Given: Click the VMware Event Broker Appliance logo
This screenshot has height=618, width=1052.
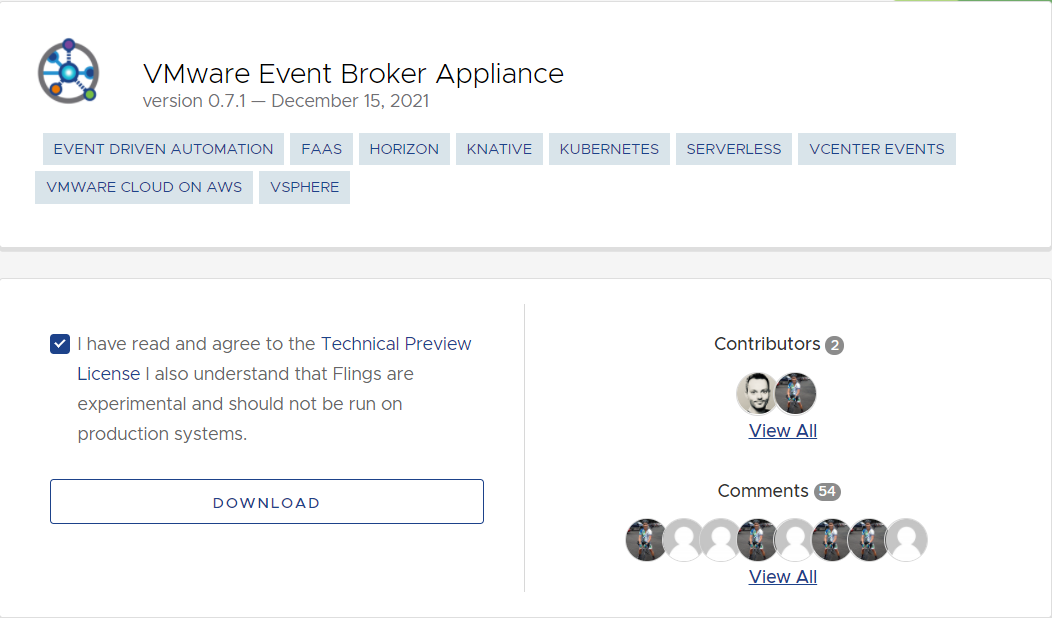Looking at the screenshot, I should [68, 71].
